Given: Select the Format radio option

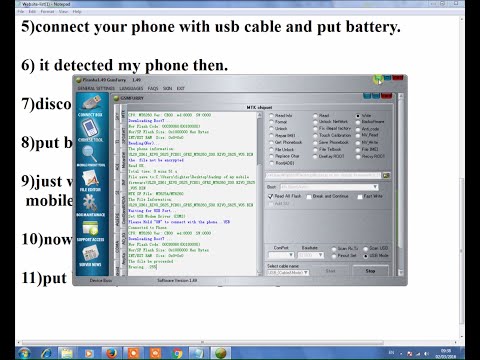Looking at the screenshot, I should click(272, 122).
